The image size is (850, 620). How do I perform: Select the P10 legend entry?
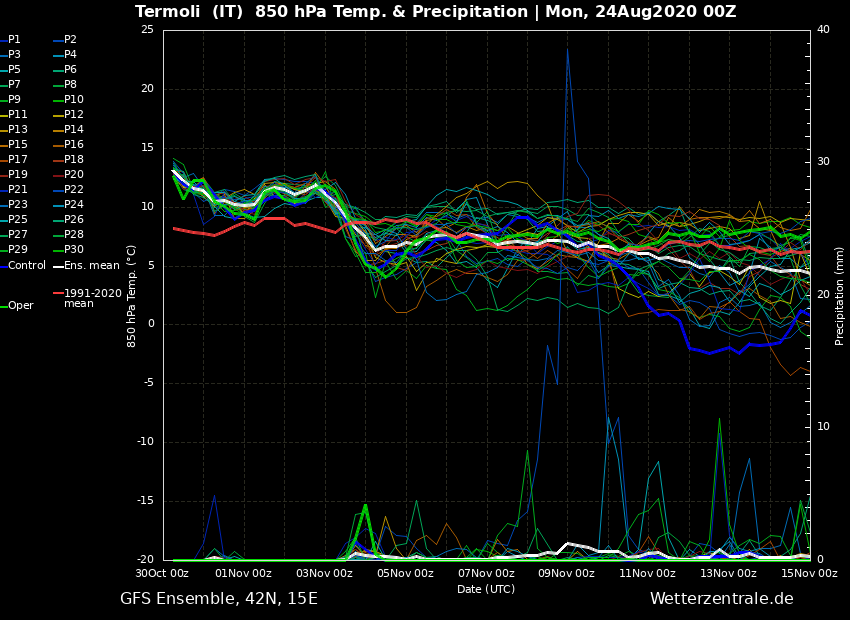point(73,100)
